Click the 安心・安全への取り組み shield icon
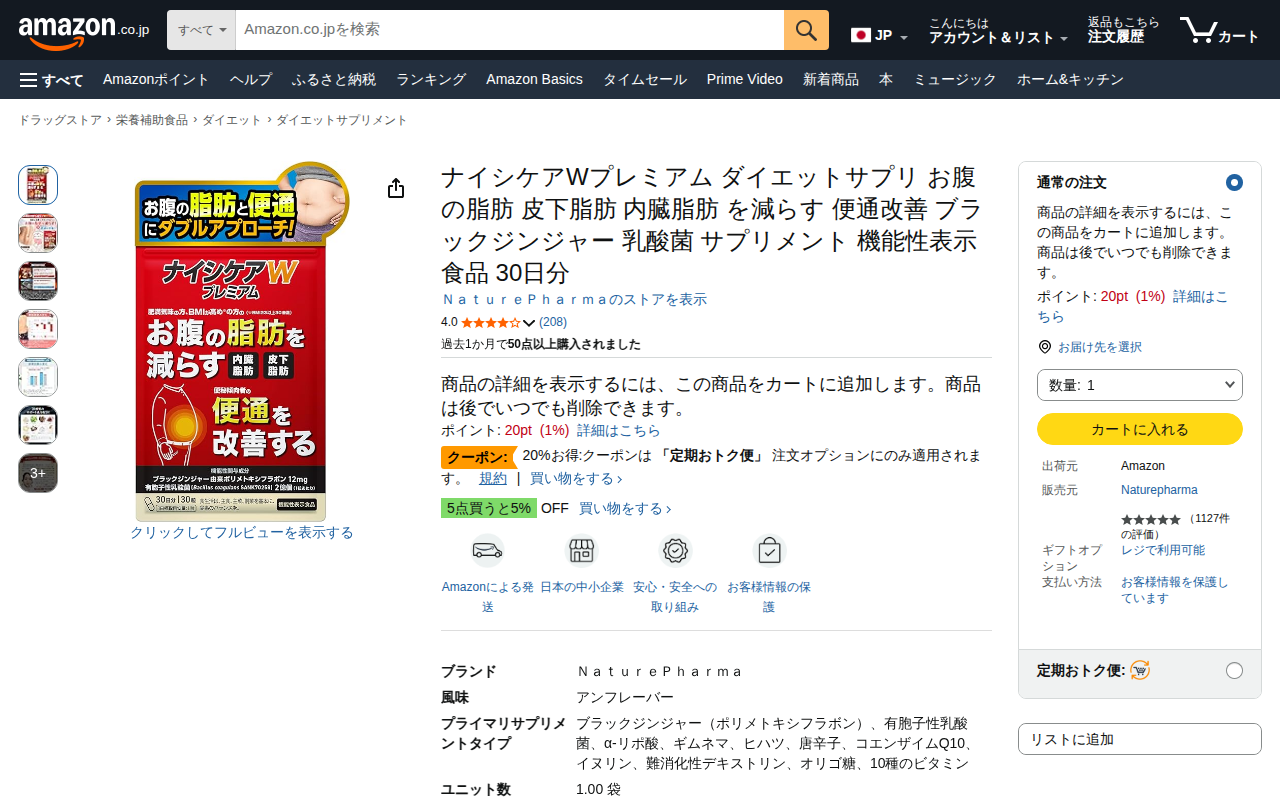This screenshot has width=1280, height=800. pyautogui.click(x=676, y=551)
